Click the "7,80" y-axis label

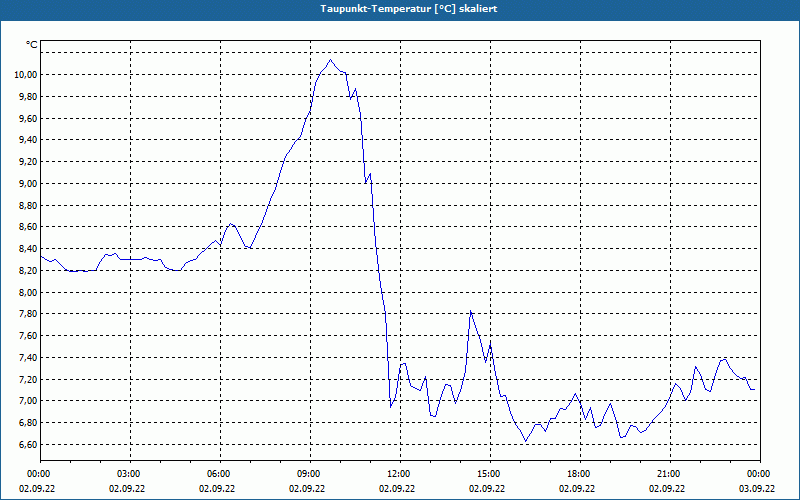[x=28, y=314]
